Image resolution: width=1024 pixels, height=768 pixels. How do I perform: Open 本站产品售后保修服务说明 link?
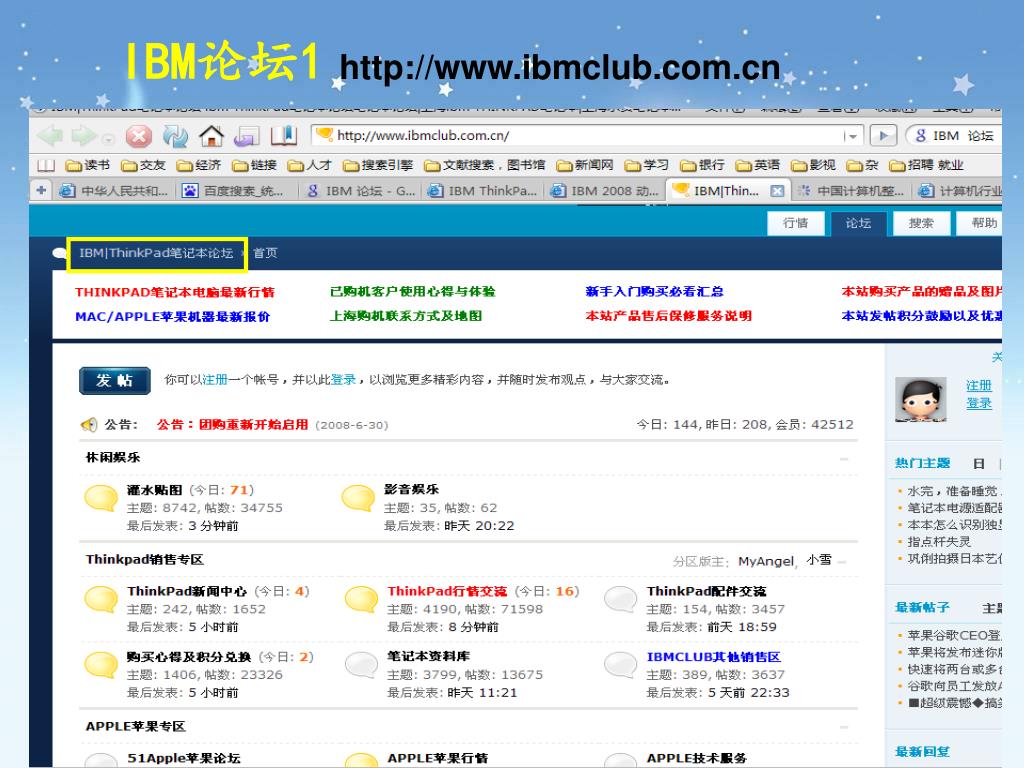click(669, 315)
